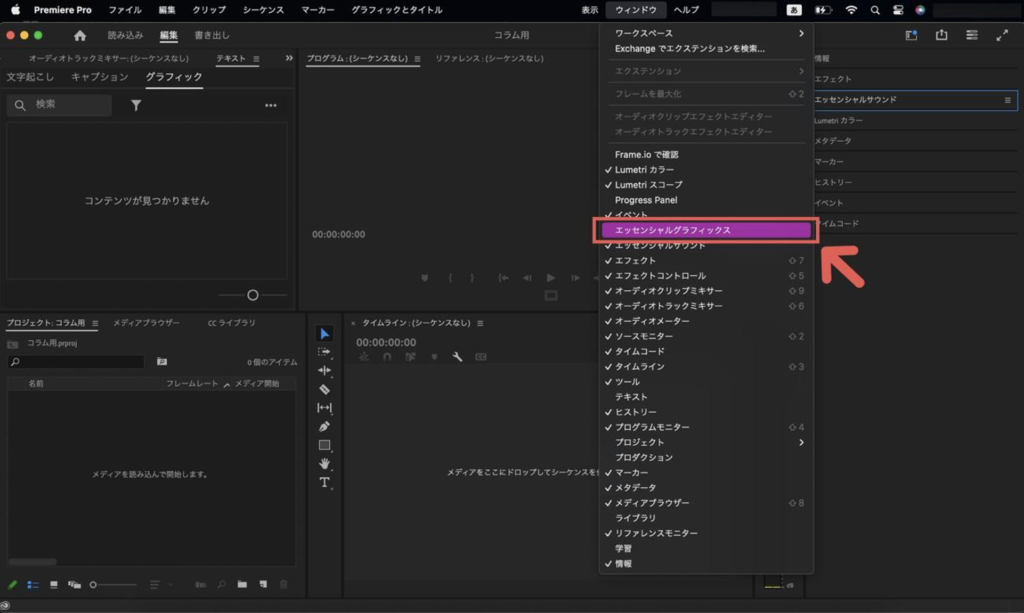Toggle the snap magnet icon in the timeline
This screenshot has height=613, width=1024.
coord(387,356)
